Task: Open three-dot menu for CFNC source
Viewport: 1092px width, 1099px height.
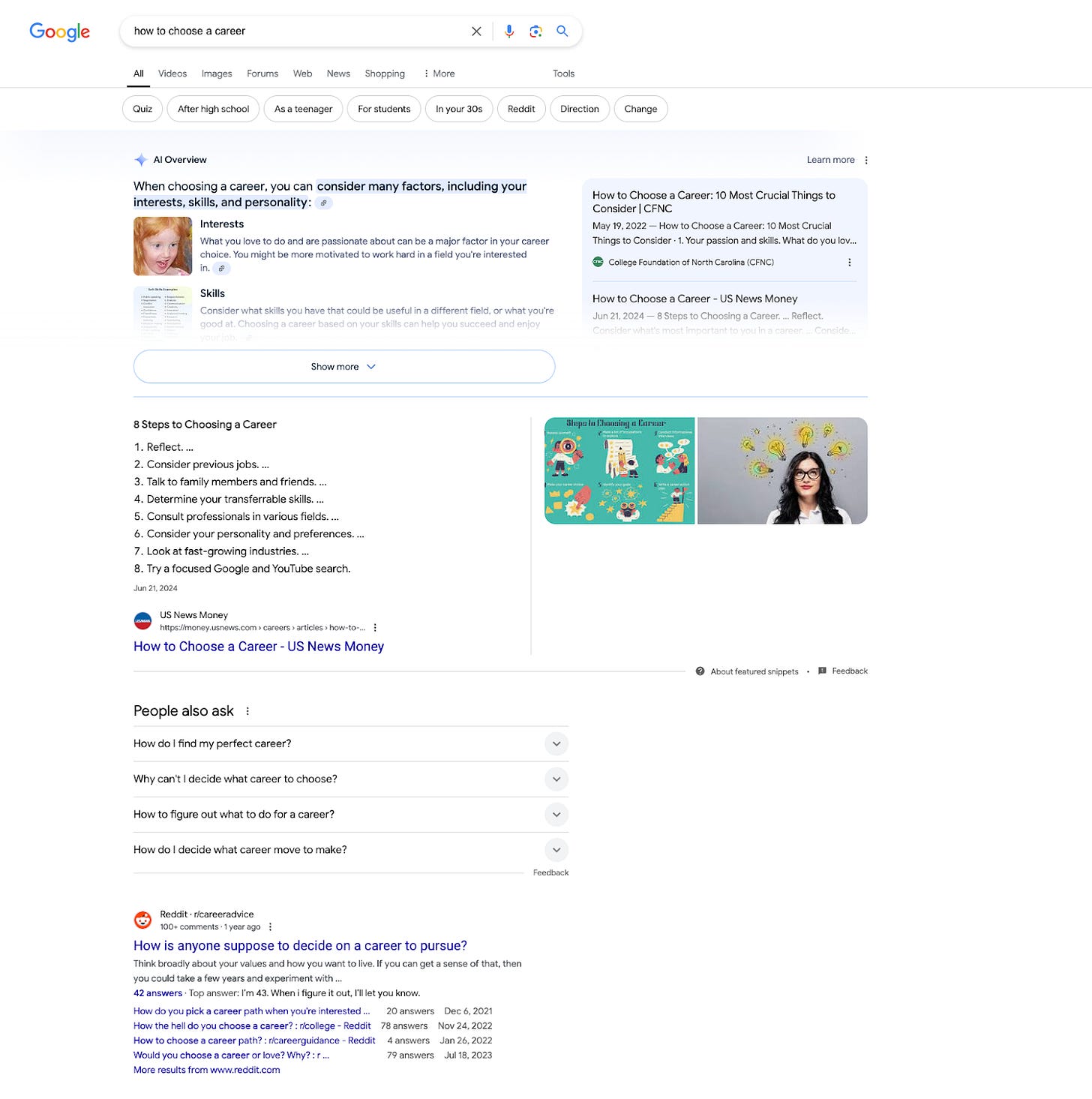Action: point(850,263)
